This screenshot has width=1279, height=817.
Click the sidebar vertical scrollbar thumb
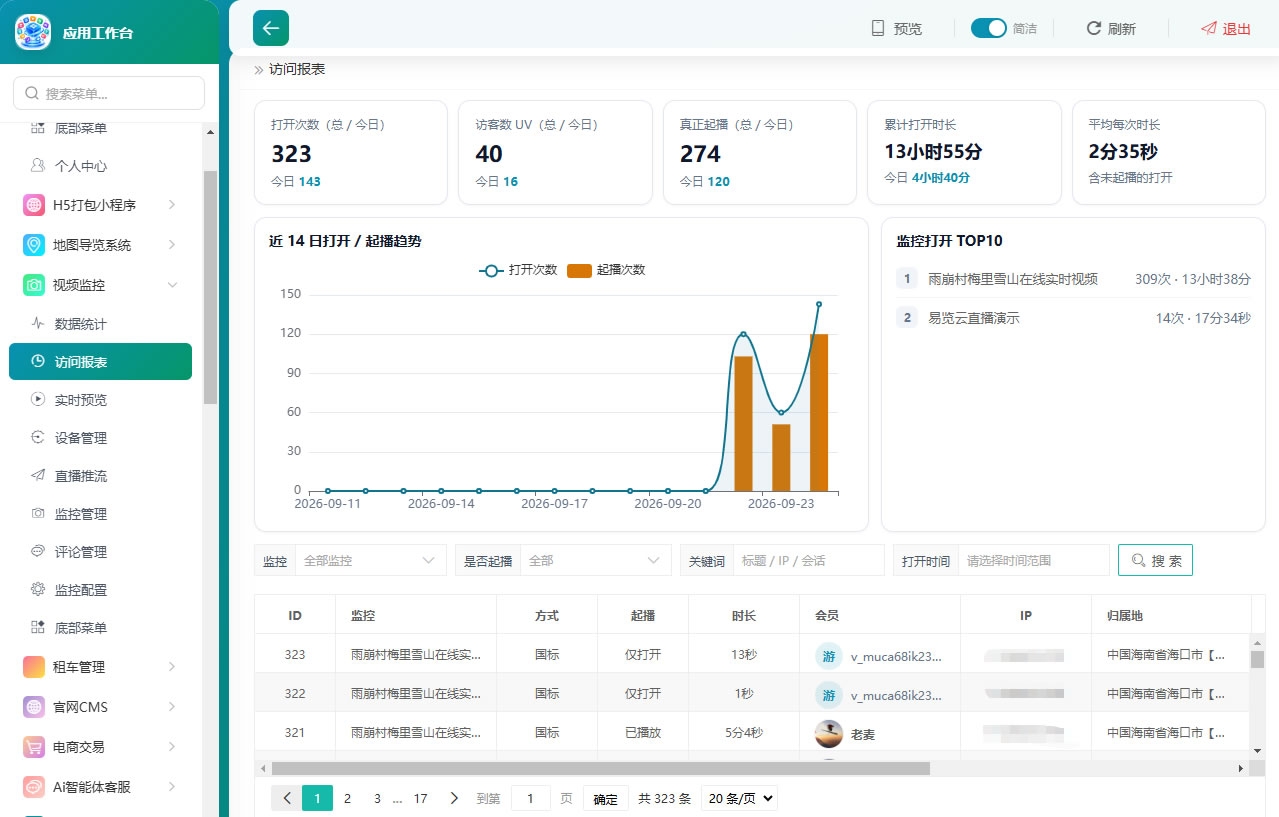point(210,287)
